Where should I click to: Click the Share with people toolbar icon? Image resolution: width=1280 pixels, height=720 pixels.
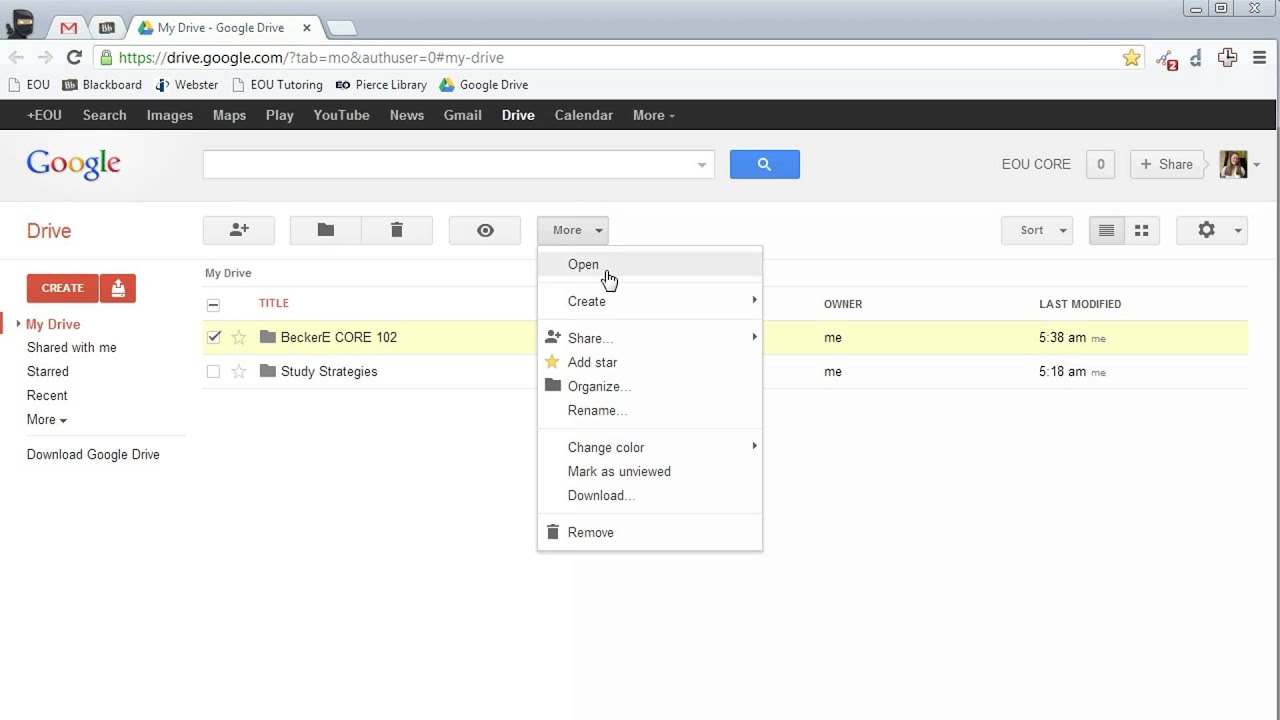(x=239, y=230)
